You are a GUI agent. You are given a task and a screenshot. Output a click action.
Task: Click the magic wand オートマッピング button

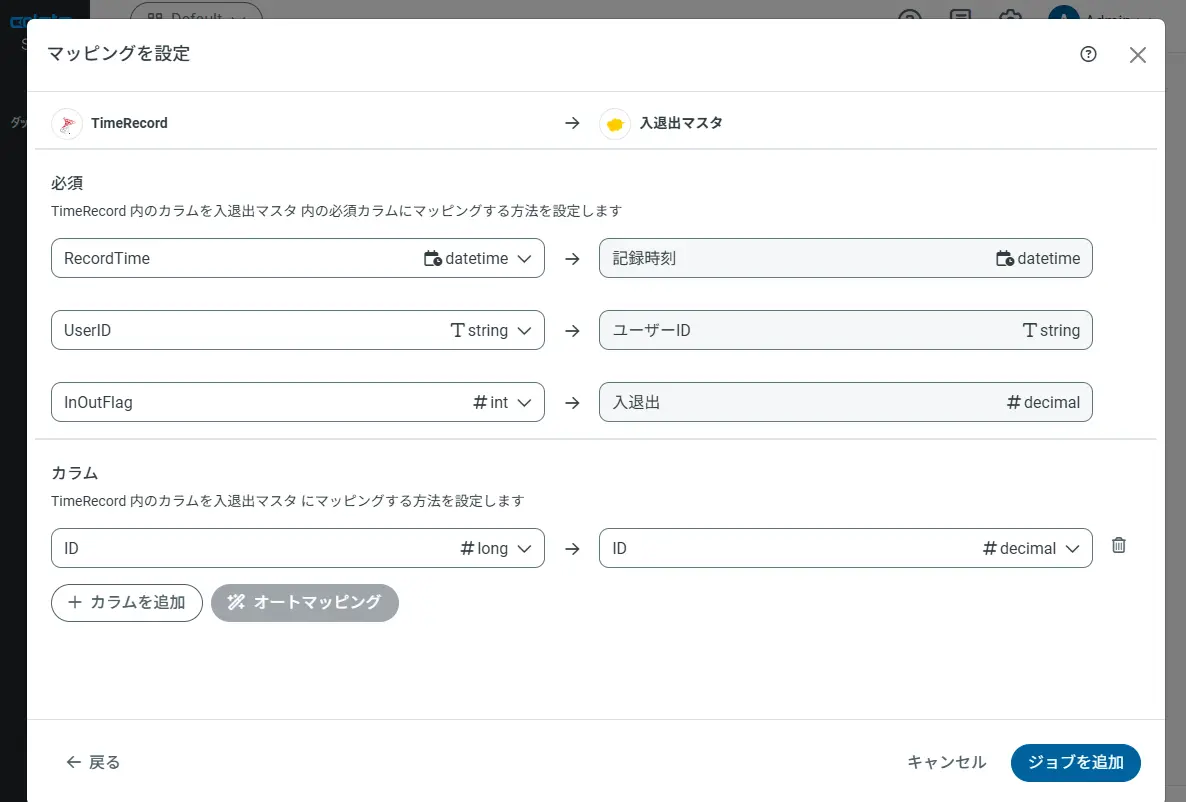pyautogui.click(x=305, y=603)
